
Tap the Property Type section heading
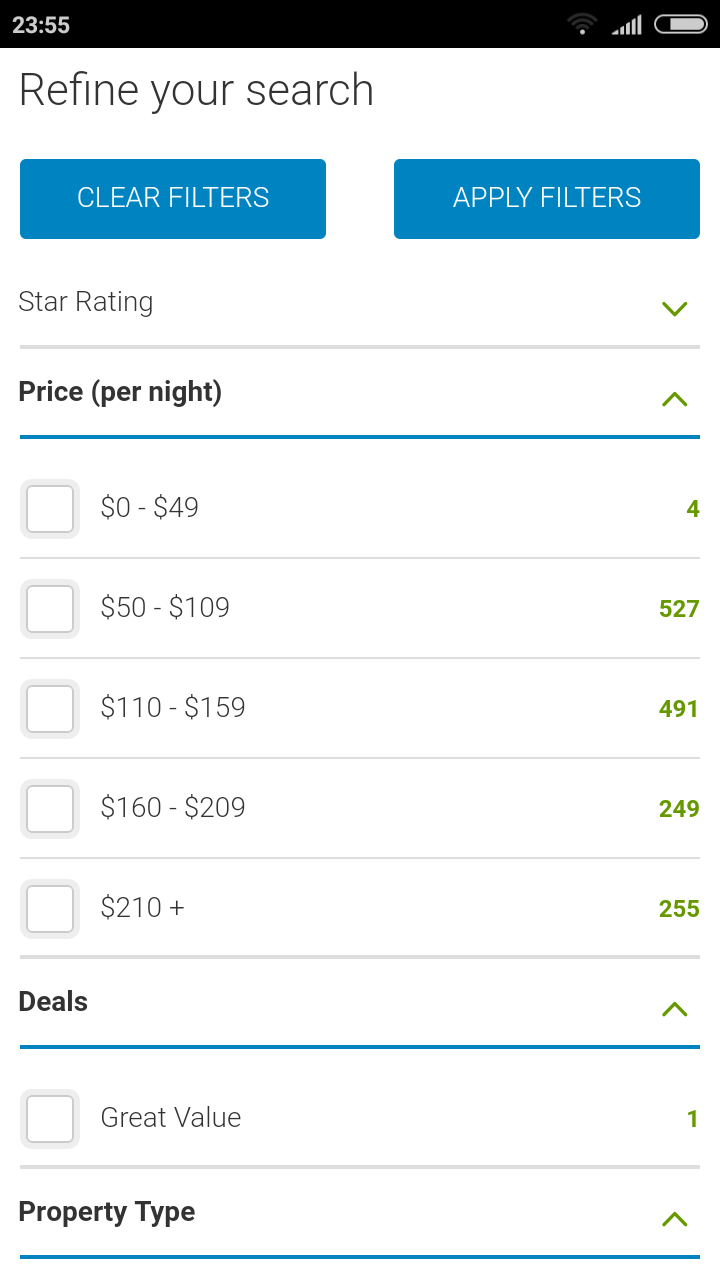[x=107, y=1212]
